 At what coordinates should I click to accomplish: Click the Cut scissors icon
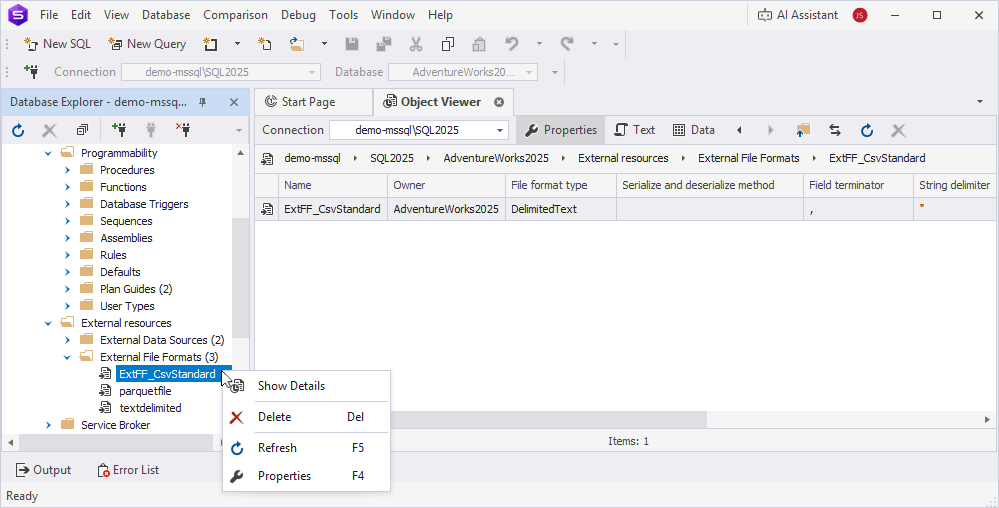point(416,44)
